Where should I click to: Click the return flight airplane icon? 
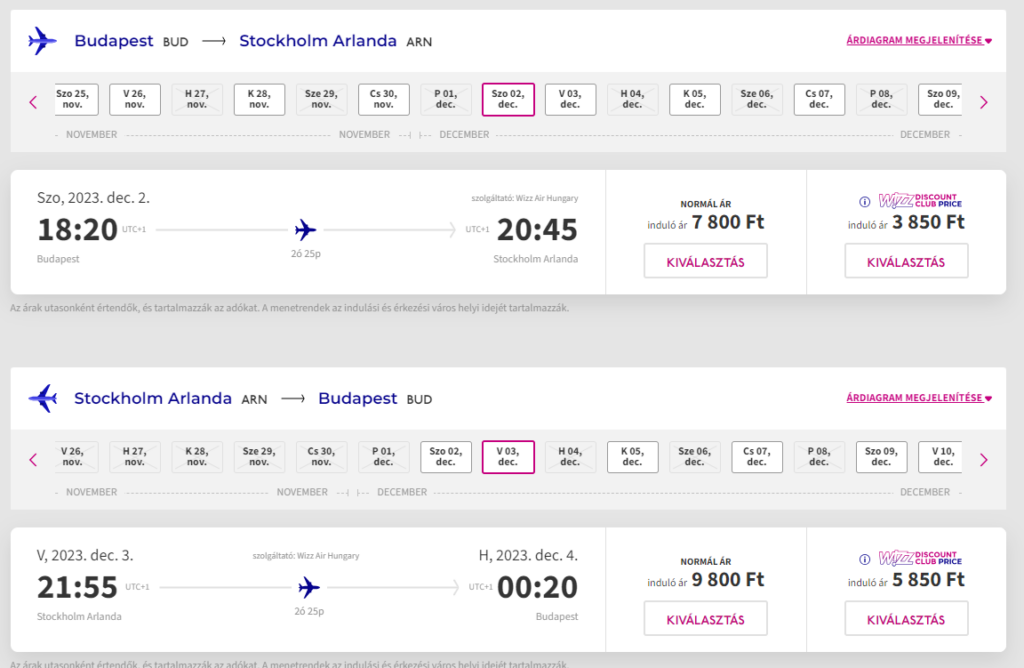[42, 398]
